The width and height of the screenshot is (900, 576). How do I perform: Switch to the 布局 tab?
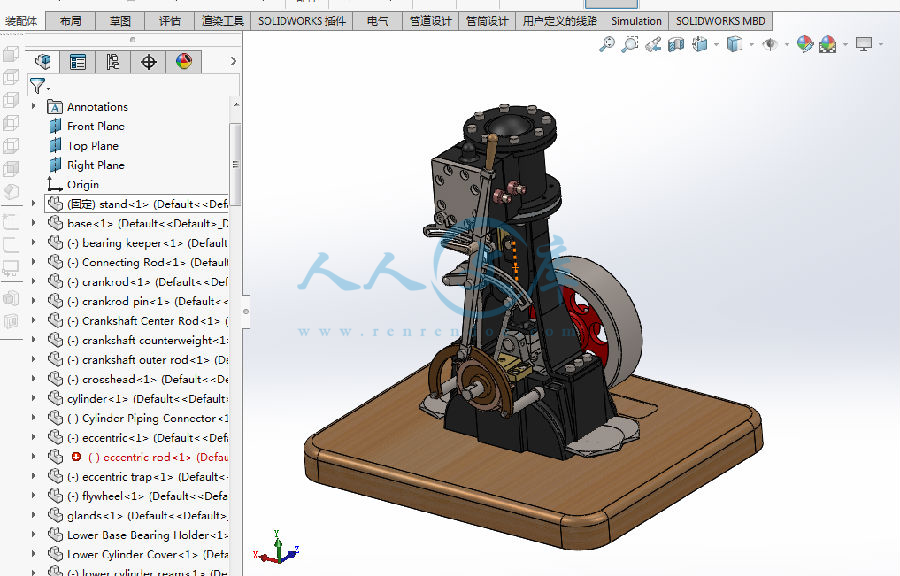click(71, 21)
